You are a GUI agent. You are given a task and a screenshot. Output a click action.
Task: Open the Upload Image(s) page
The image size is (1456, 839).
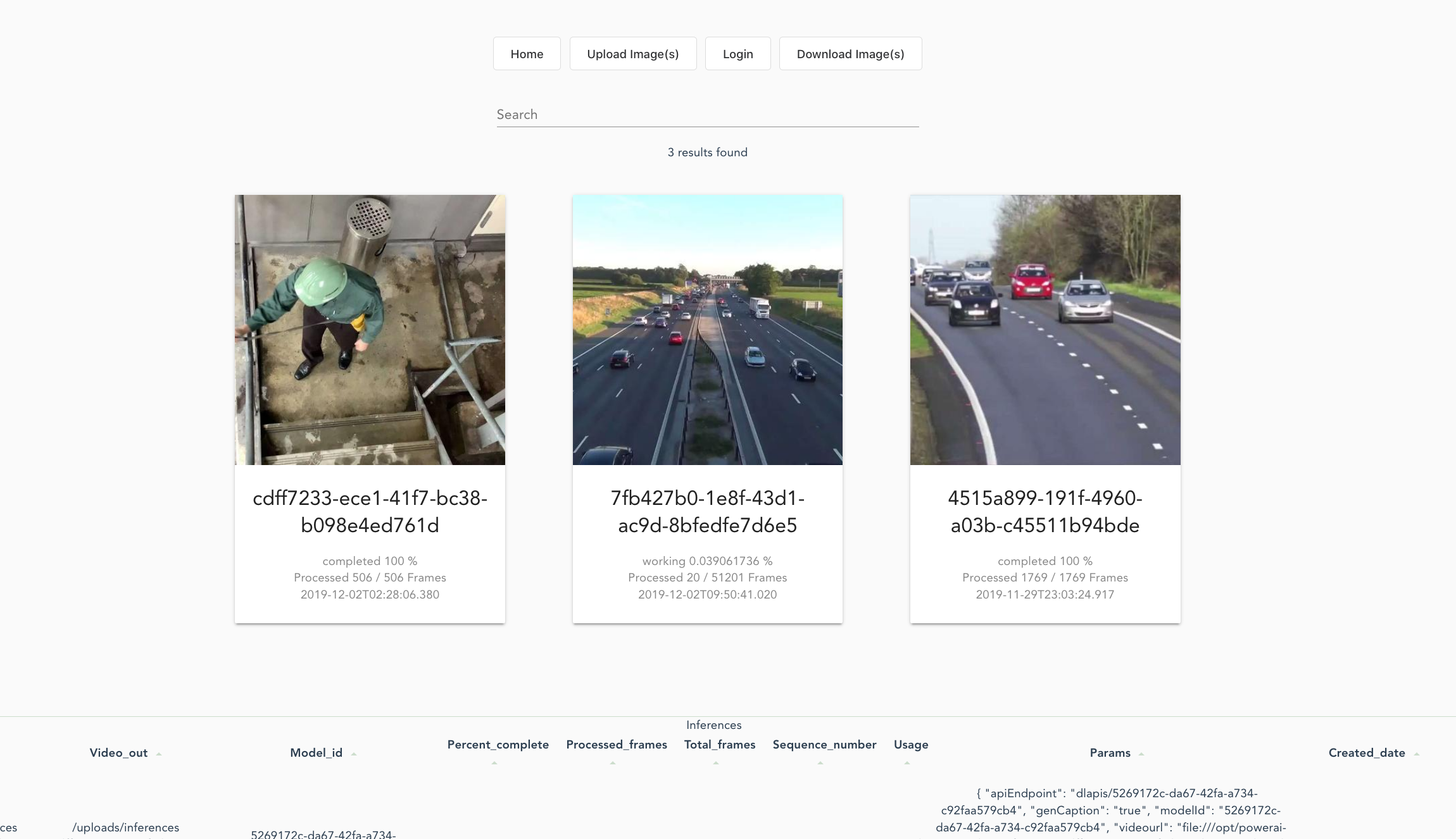click(x=632, y=54)
